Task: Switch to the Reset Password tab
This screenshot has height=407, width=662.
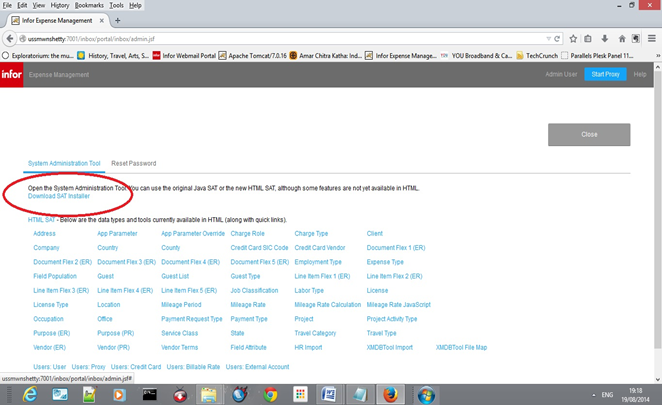Action: (133, 163)
